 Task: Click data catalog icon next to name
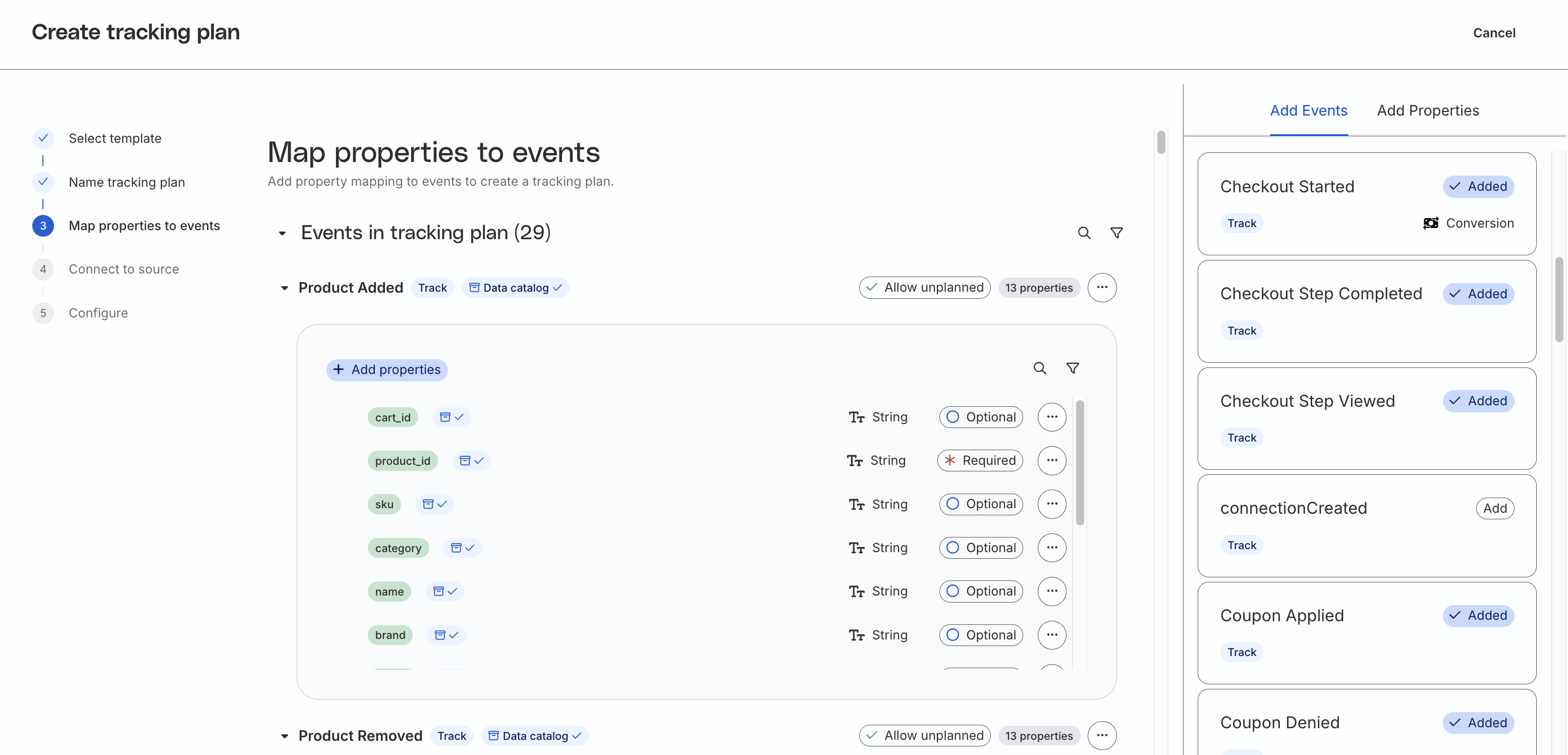click(x=445, y=591)
